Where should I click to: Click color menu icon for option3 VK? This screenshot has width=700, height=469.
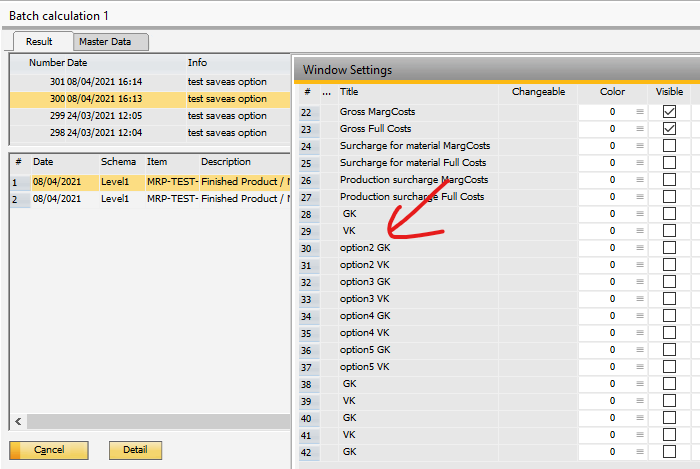click(640, 299)
